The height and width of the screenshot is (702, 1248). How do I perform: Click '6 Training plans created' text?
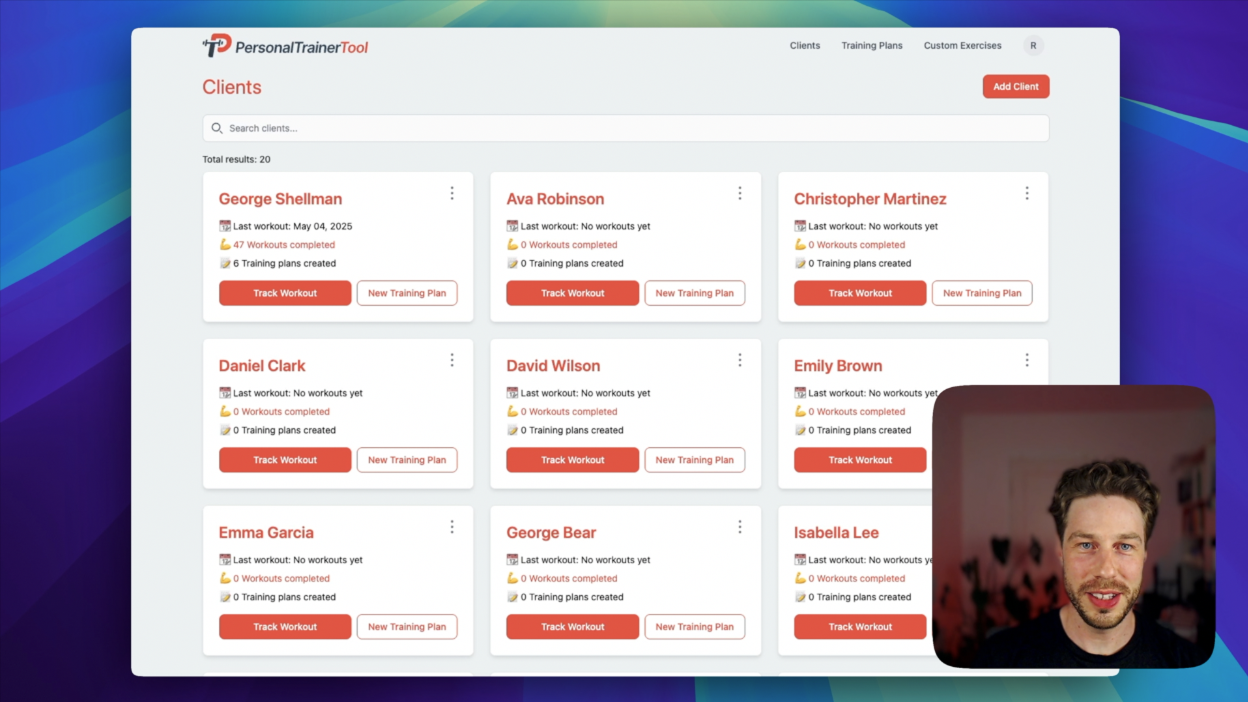(x=284, y=264)
